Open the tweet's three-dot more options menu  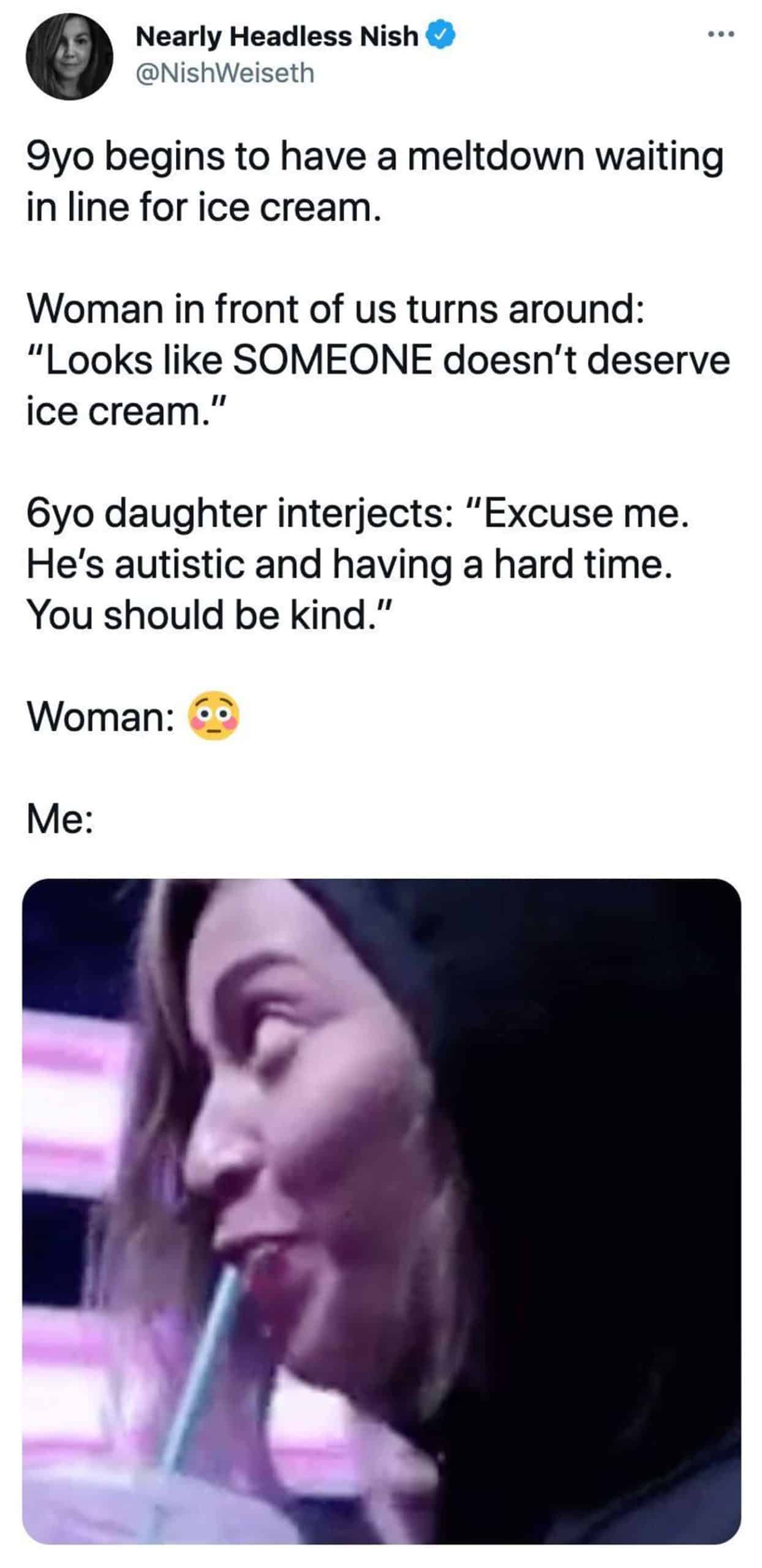tap(720, 34)
